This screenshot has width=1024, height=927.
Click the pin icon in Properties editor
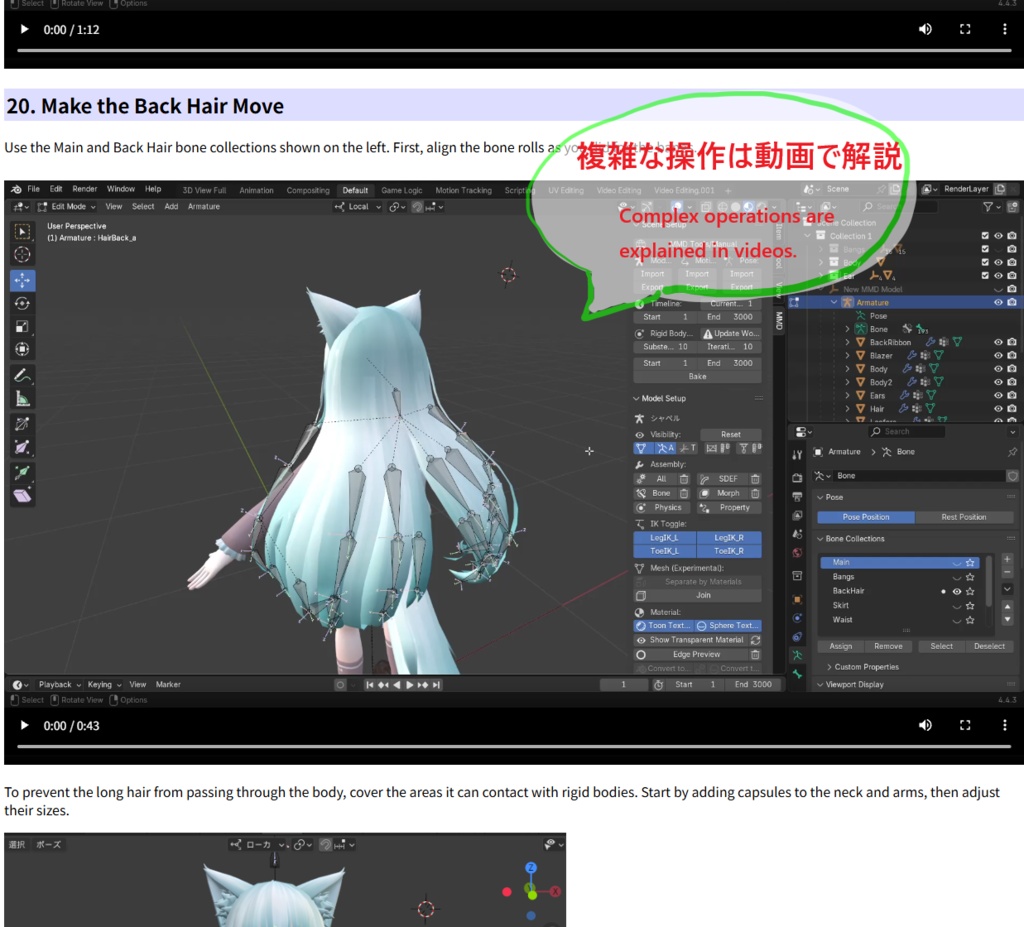[x=1012, y=451]
